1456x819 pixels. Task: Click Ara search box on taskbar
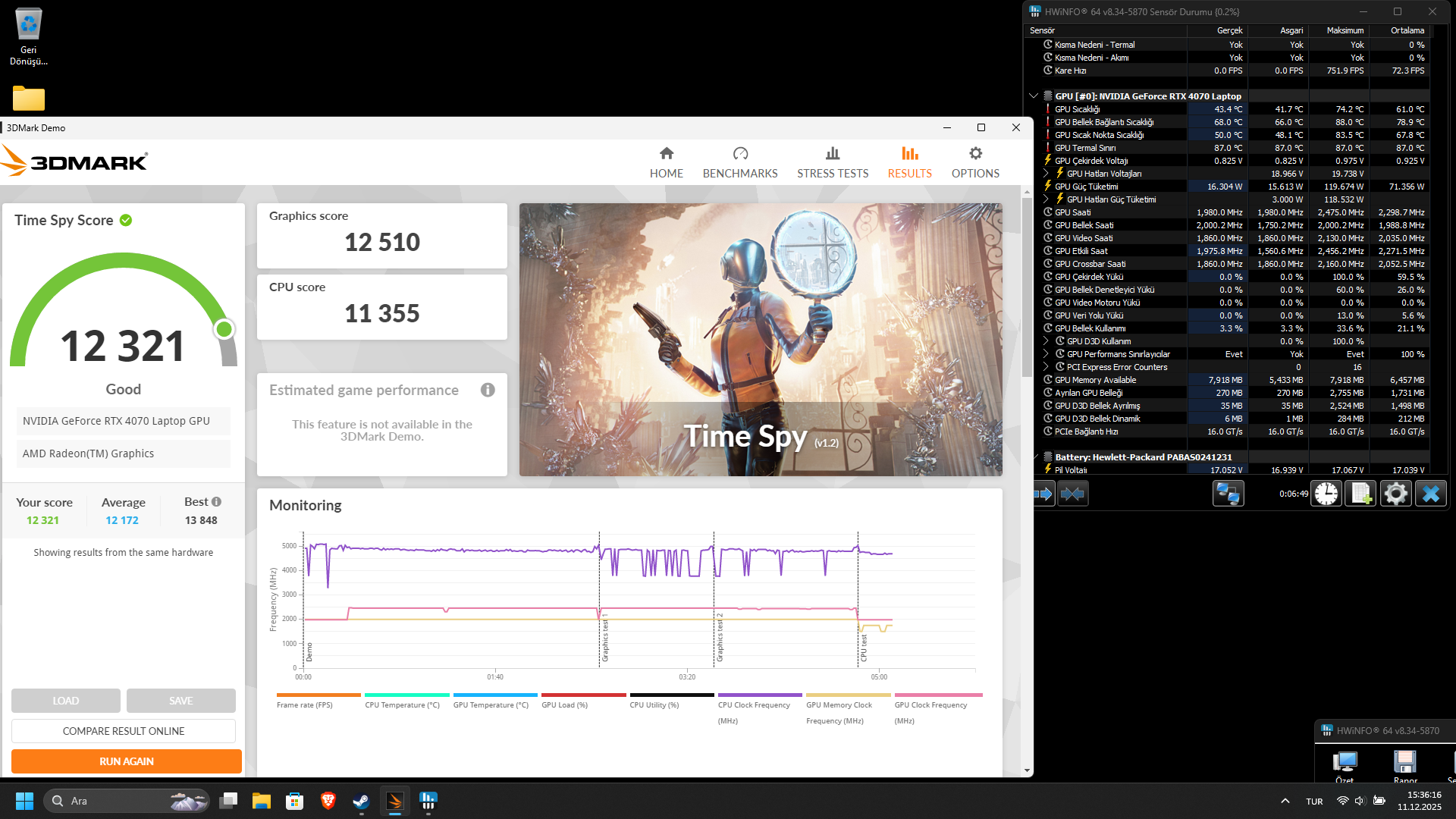coord(127,801)
